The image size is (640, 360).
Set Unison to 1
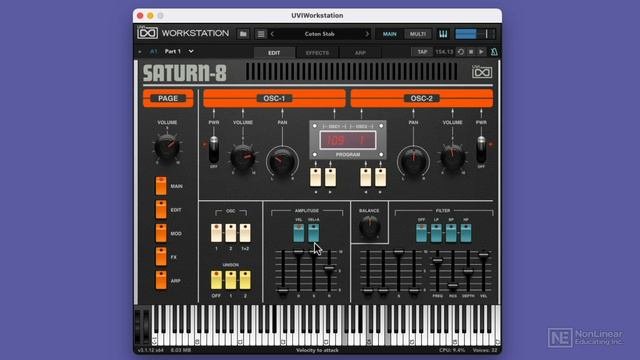click(x=231, y=280)
